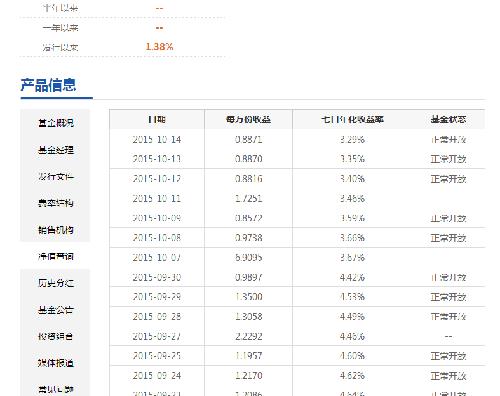
Task: Click the income value 1.7251
Action: [x=248, y=198]
